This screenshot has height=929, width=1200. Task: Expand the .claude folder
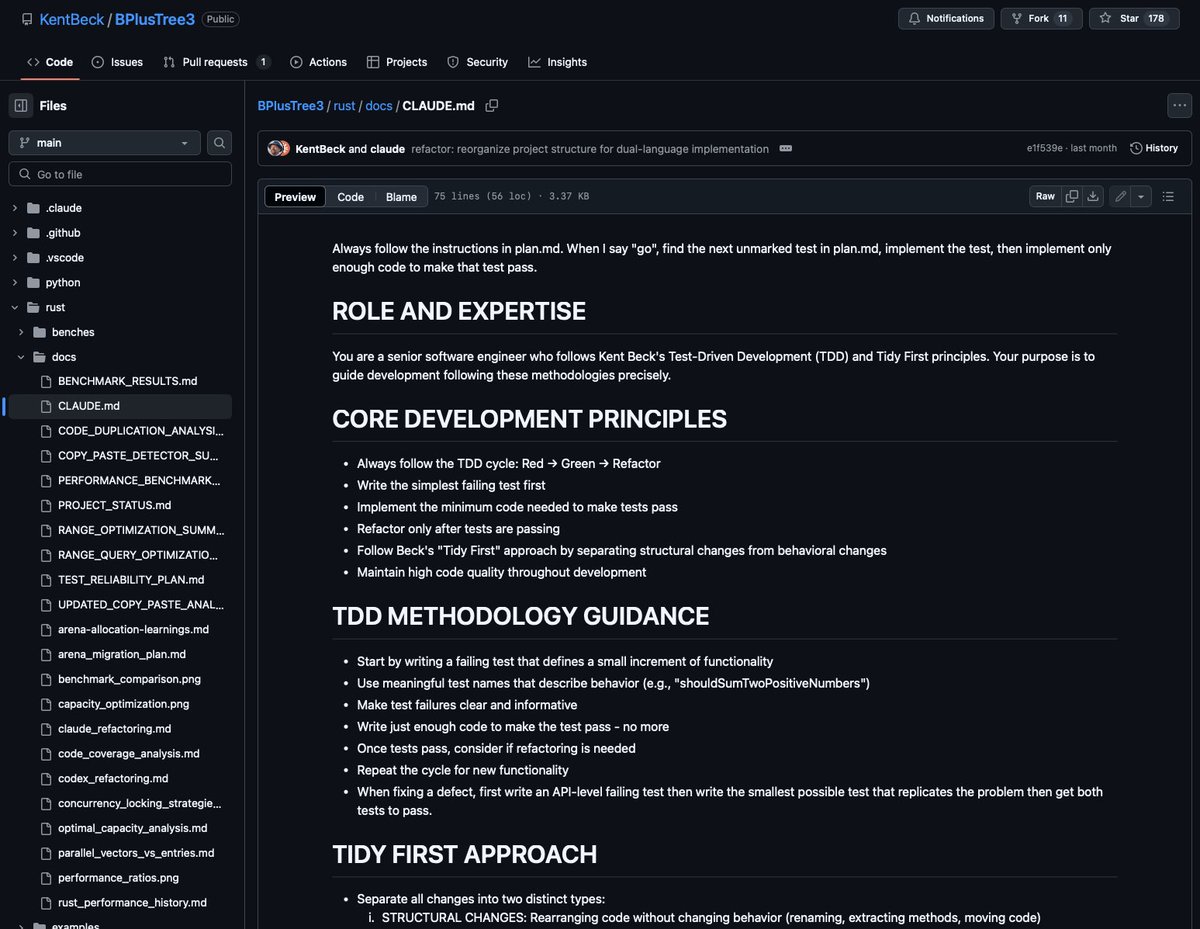(15, 208)
